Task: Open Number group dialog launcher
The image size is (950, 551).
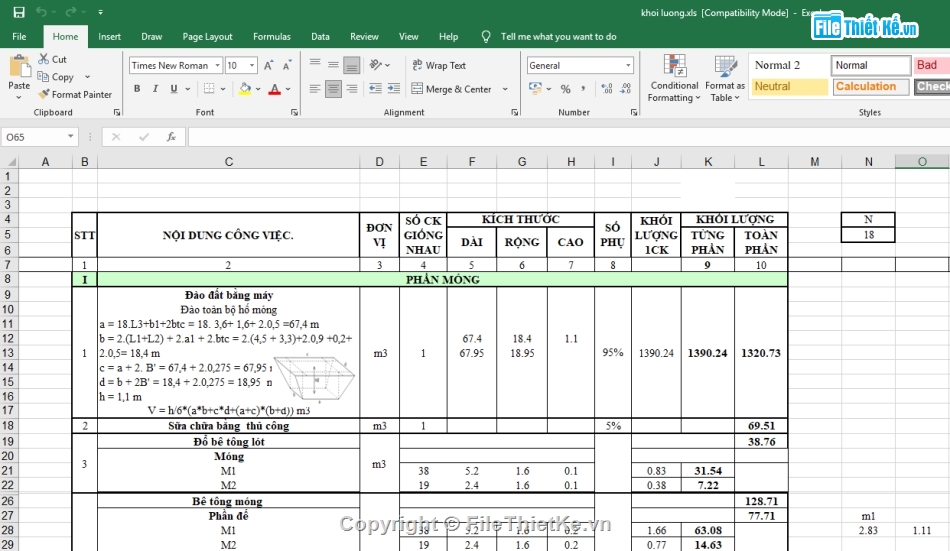Action: [634, 112]
